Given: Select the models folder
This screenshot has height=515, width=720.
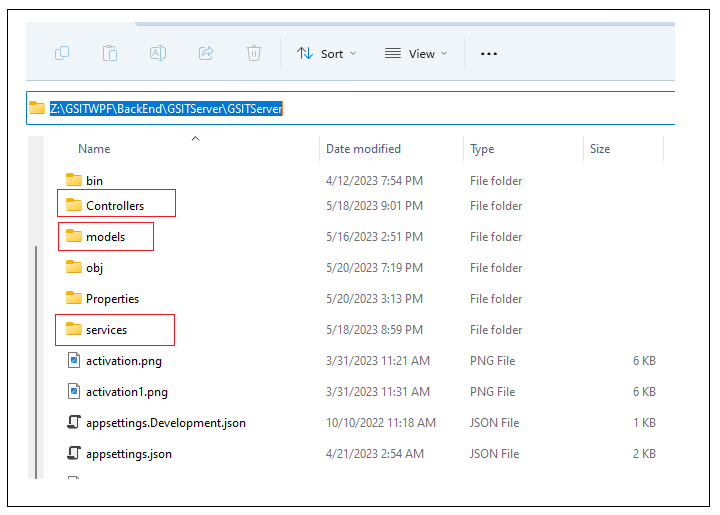Looking at the screenshot, I should (x=105, y=237).
